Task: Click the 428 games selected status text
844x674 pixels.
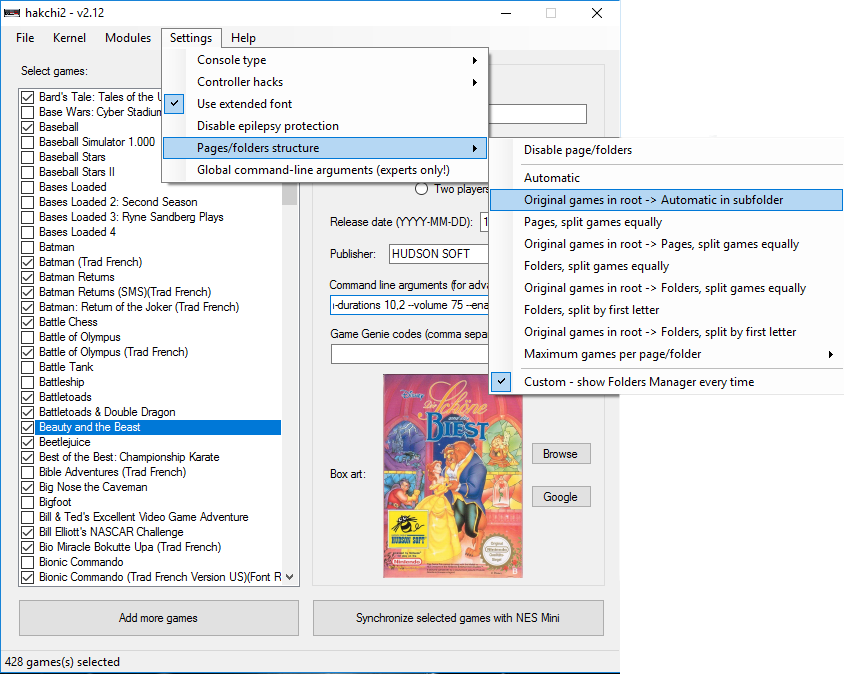Action: coord(62,662)
